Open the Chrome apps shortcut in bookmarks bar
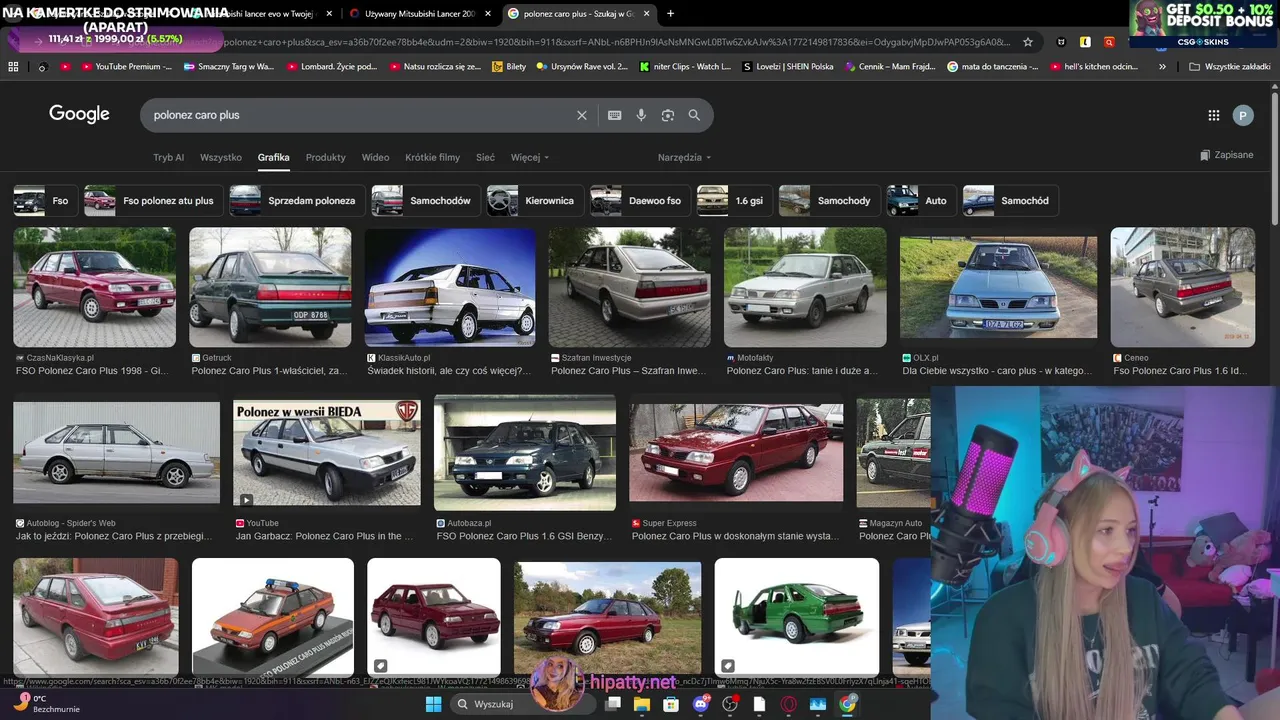 (13, 67)
